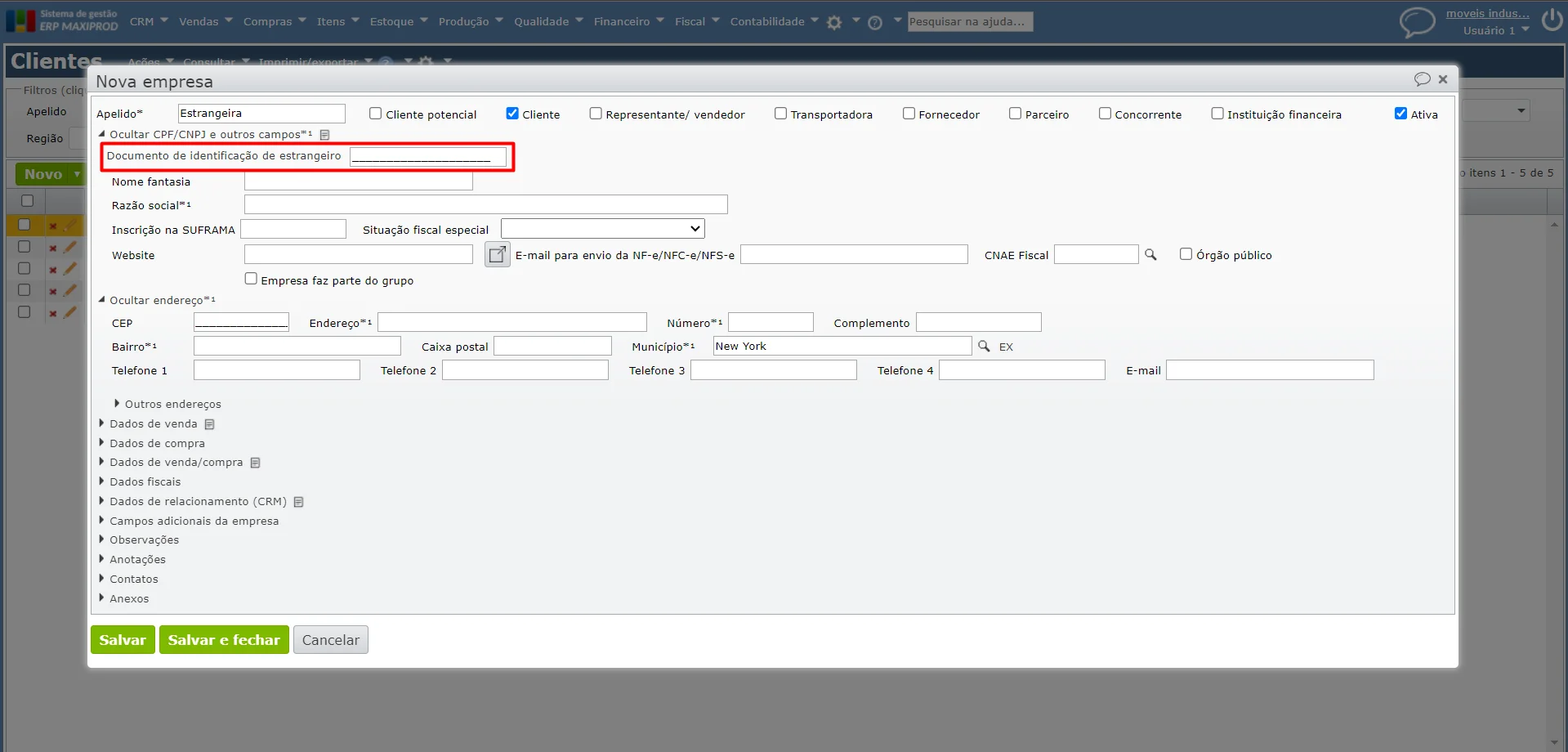This screenshot has height=752, width=1568.
Task: Click the comment bubble in Nova empresa title bar
Action: 1422,79
